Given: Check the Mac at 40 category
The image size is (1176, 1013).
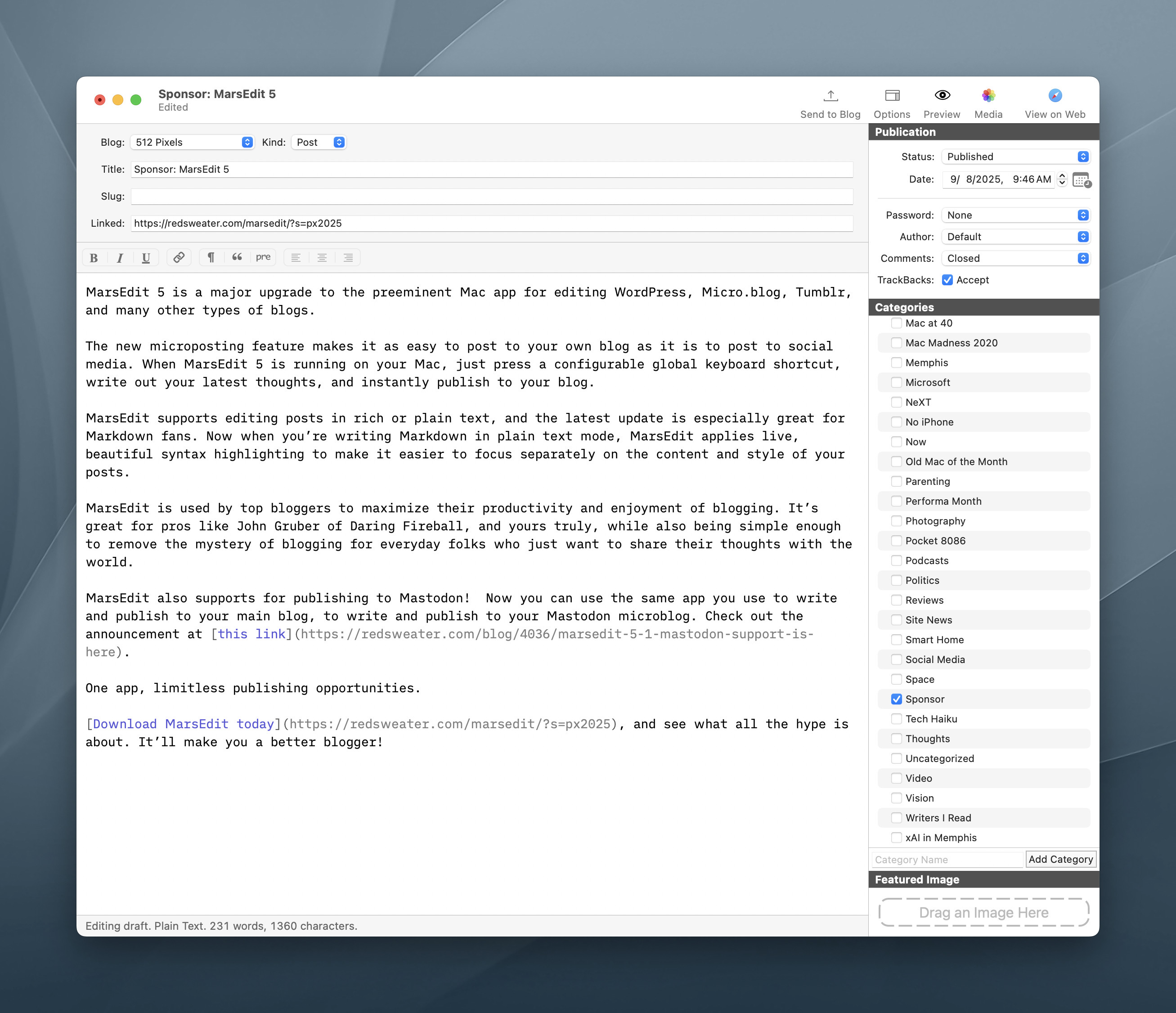Looking at the screenshot, I should [897, 323].
